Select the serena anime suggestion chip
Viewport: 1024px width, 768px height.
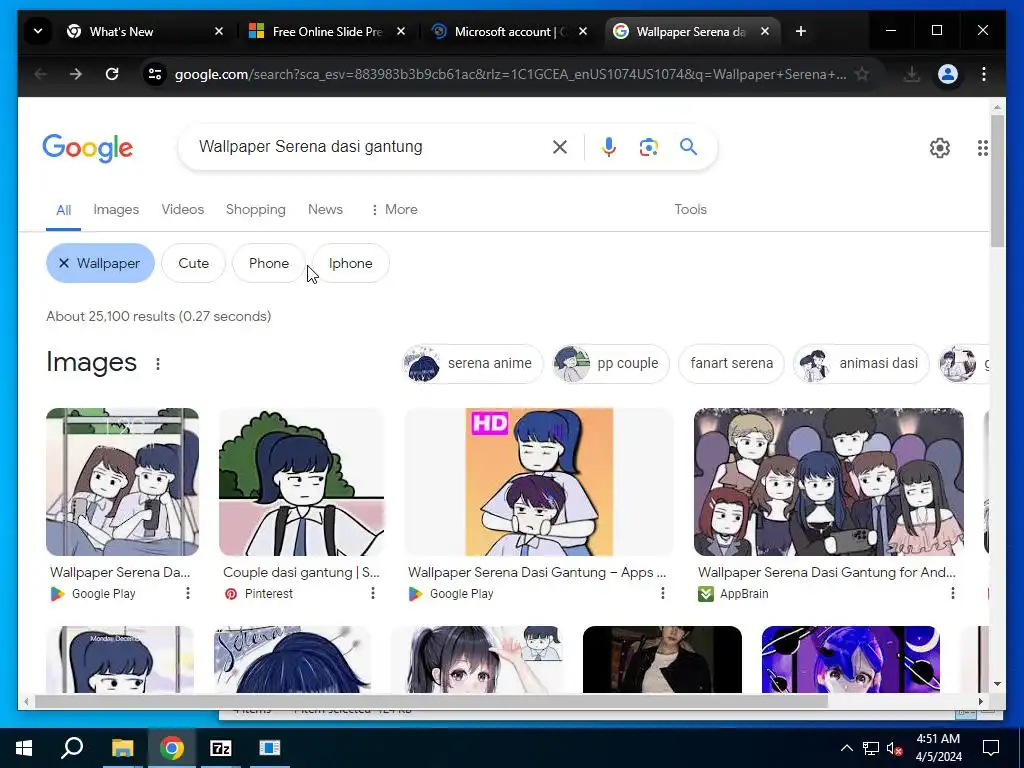coord(472,363)
